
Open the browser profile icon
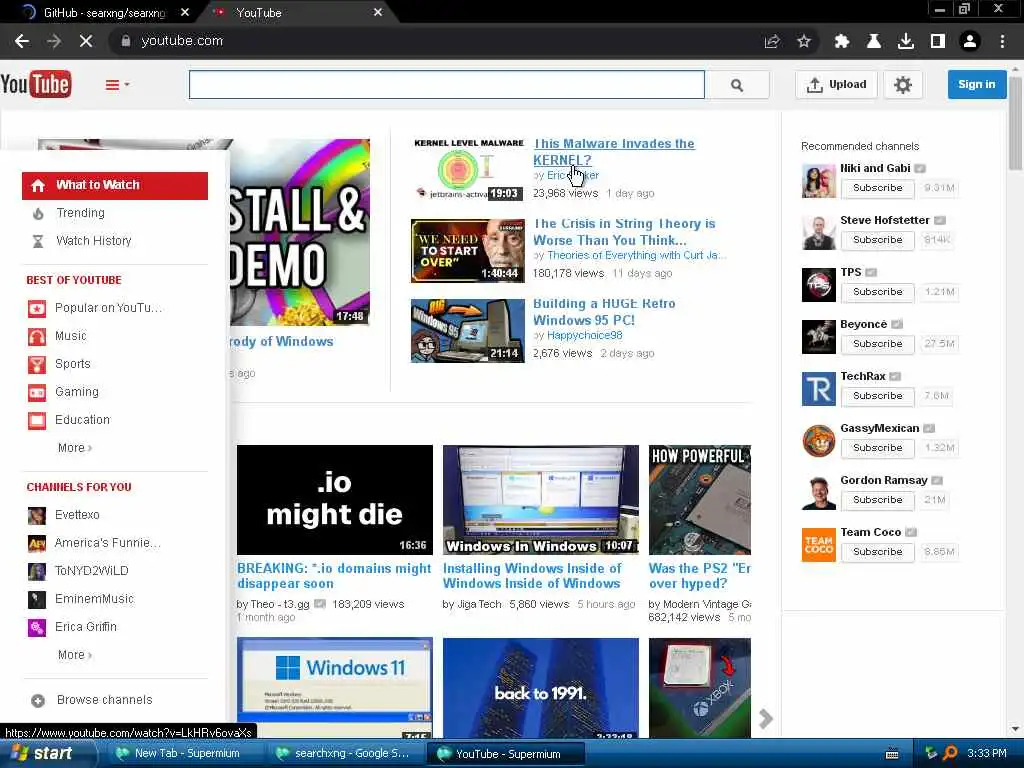970,41
